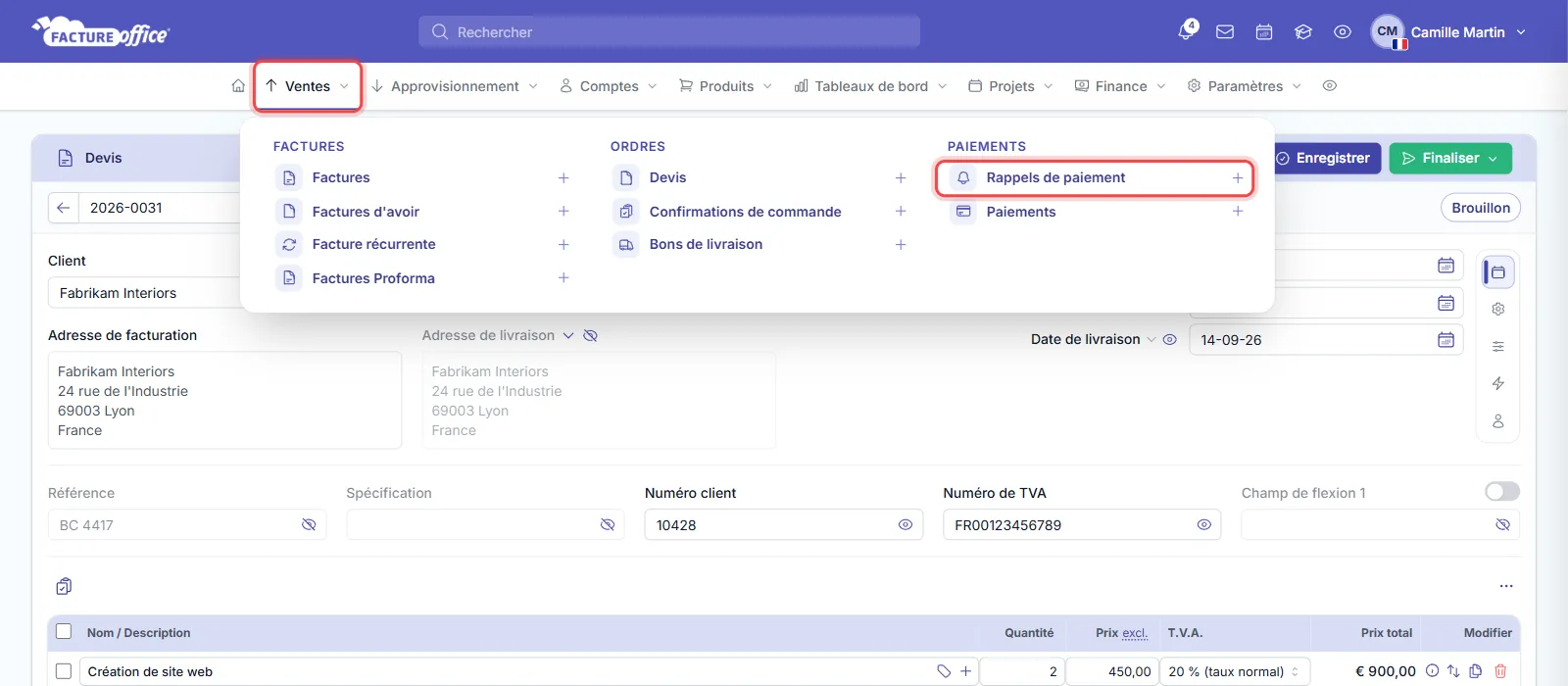1568x686 pixels.
Task: Select Confirmations de commande menu entry
Action: pyautogui.click(x=745, y=212)
